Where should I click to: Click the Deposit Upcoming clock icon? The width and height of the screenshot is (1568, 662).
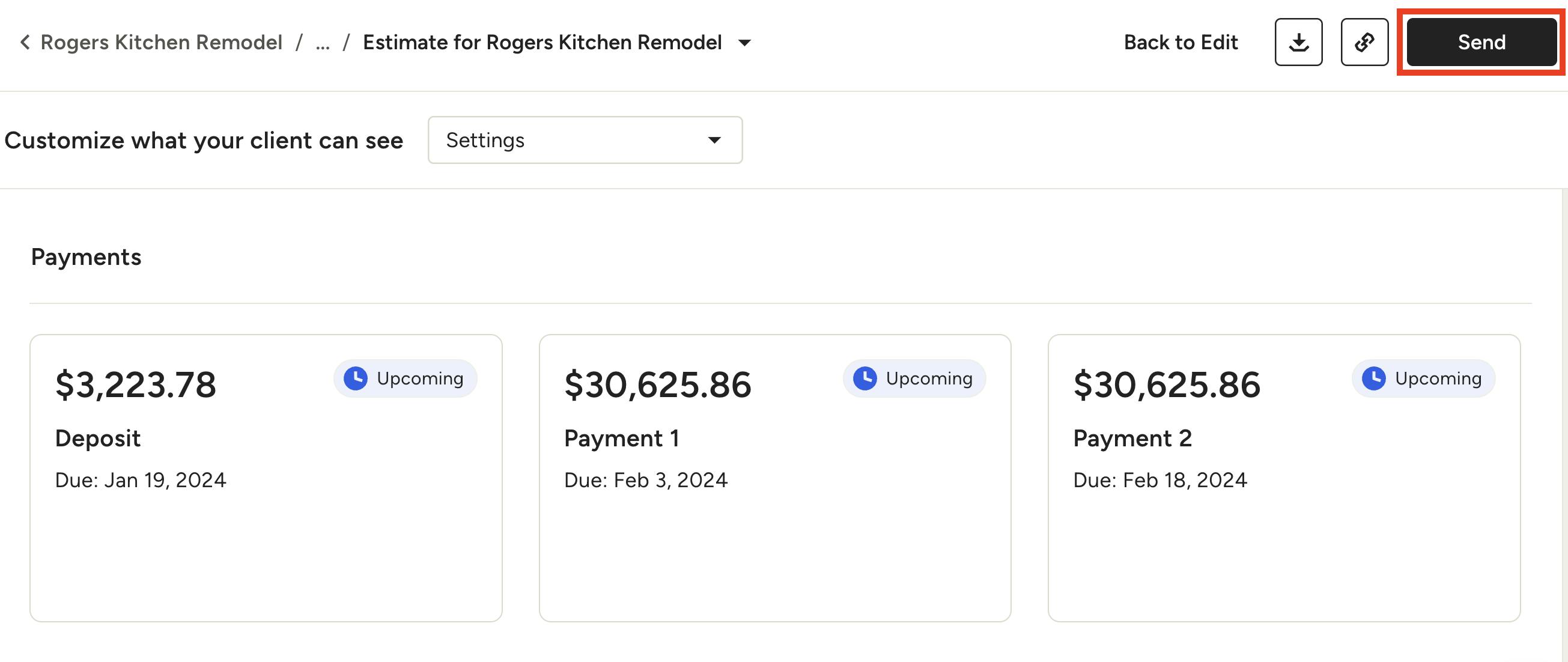pos(356,378)
